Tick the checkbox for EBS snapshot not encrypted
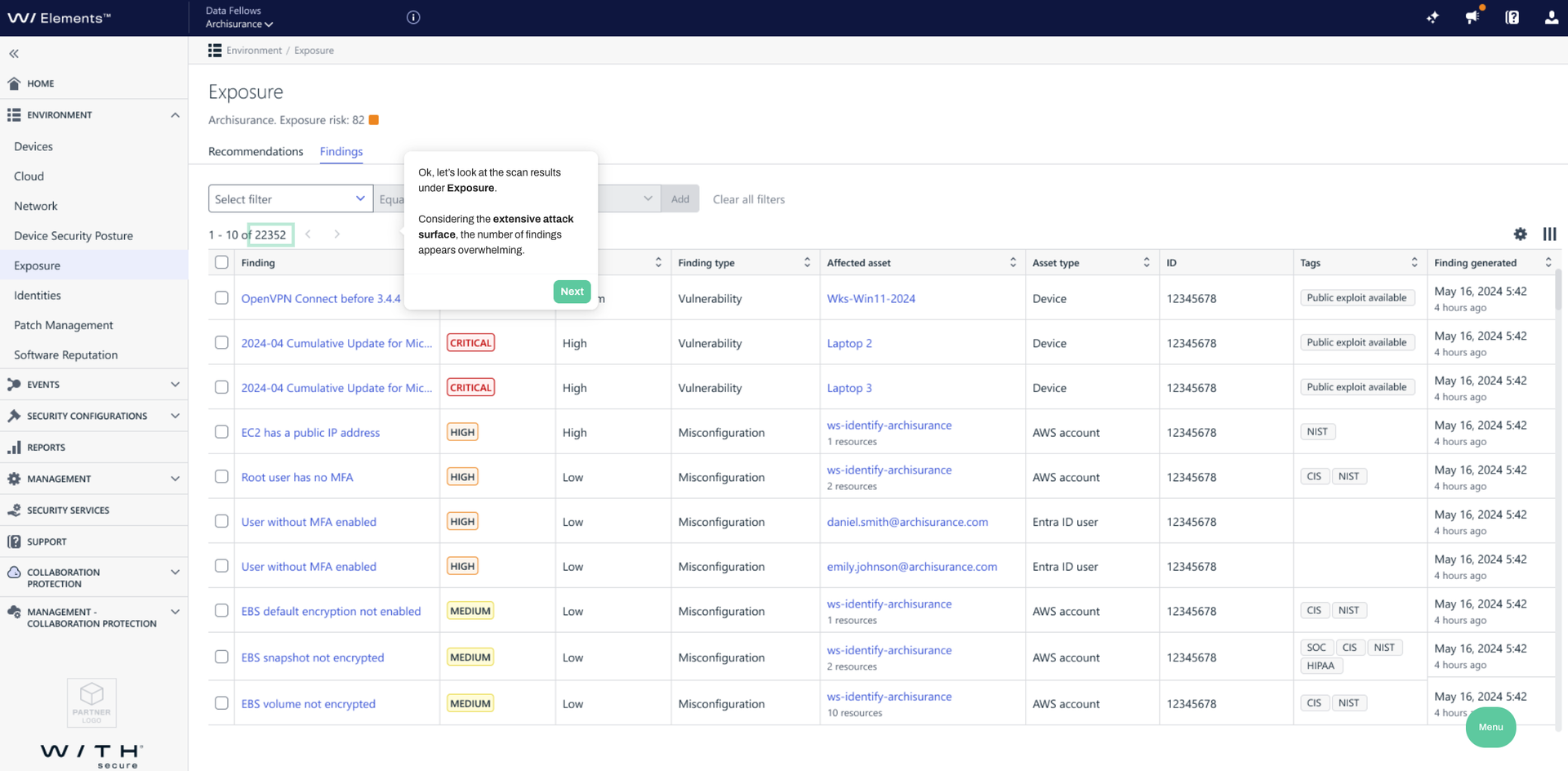 220,656
